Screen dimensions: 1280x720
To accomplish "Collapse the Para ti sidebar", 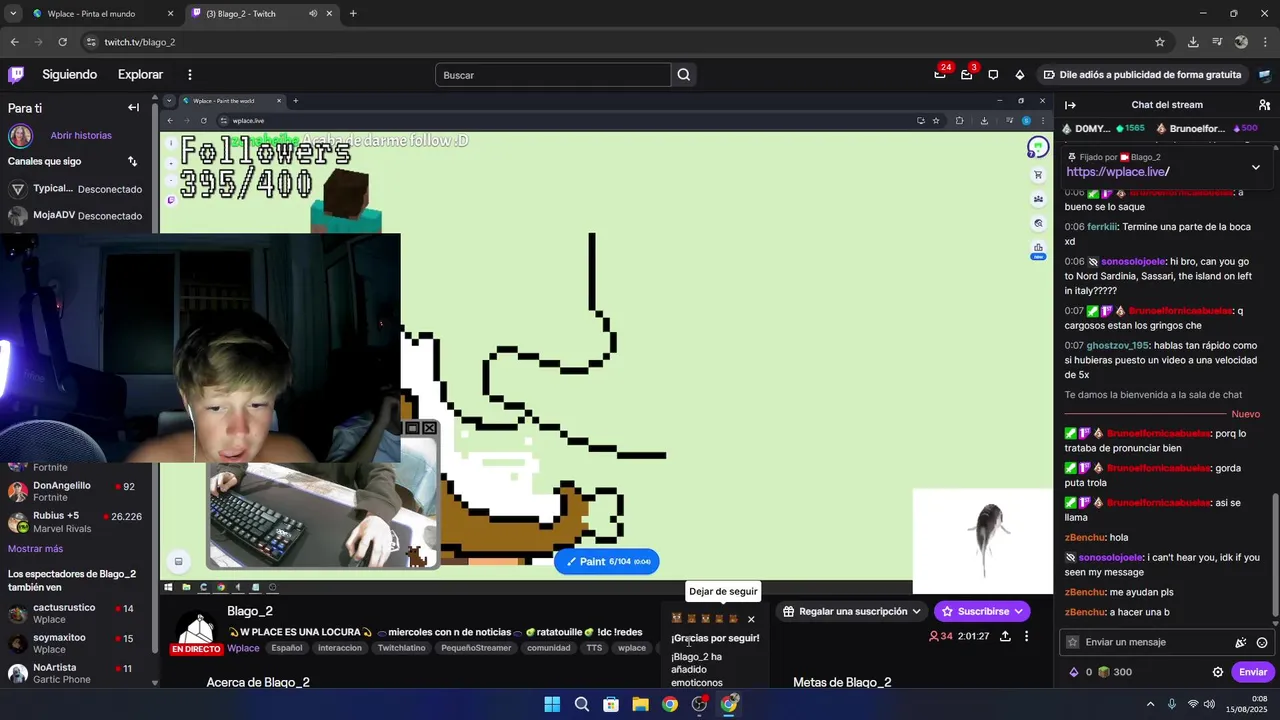I will 133,107.
